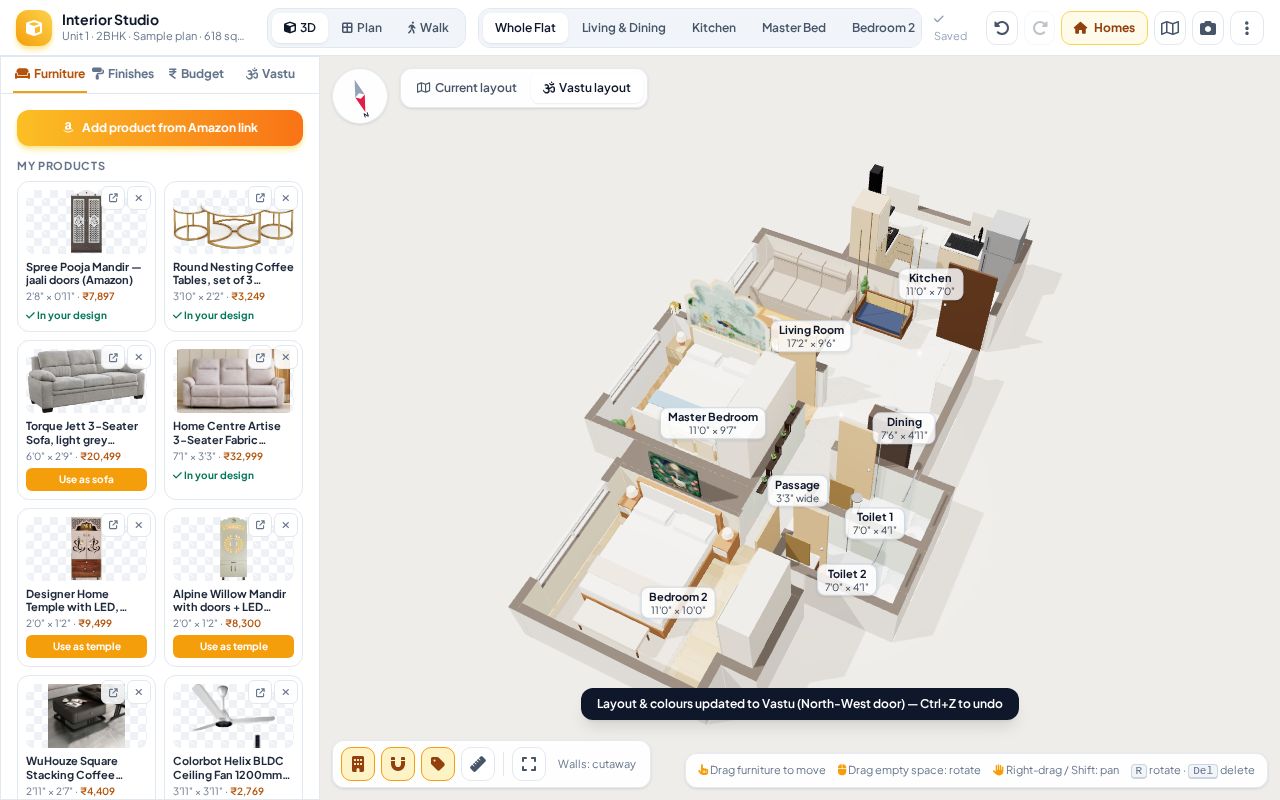The height and width of the screenshot is (800, 1280).
Task: Open WuHouze Square Coffee table external link
Action: (x=113, y=692)
